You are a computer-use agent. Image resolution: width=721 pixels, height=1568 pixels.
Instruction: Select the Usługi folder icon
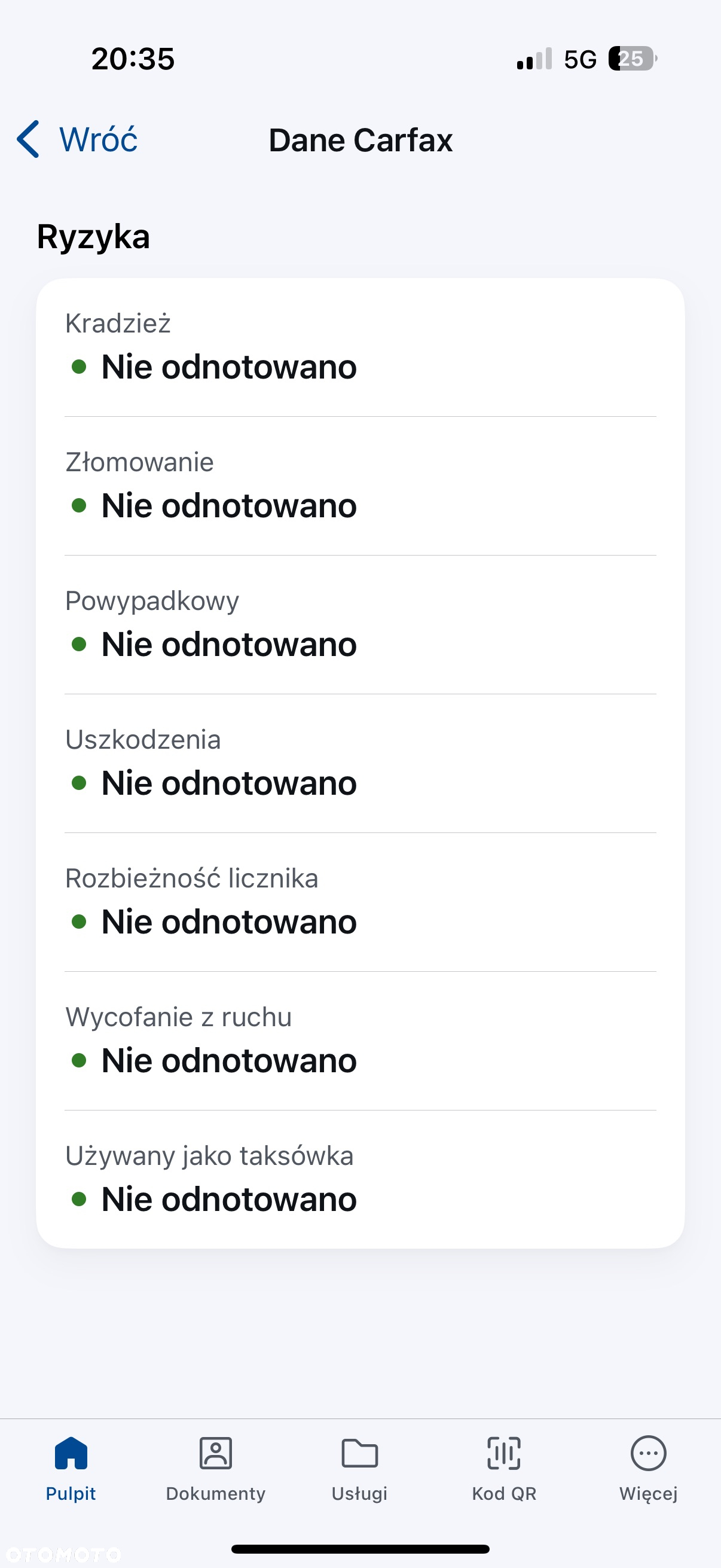coord(360,1453)
